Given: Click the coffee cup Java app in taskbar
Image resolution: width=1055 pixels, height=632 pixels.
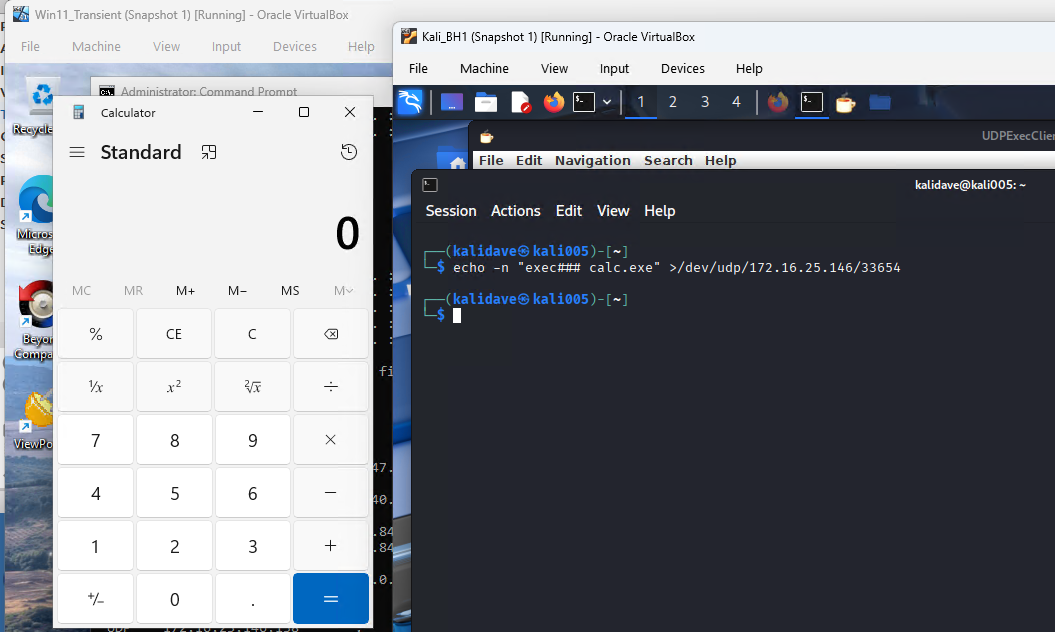Looking at the screenshot, I should (845, 102).
